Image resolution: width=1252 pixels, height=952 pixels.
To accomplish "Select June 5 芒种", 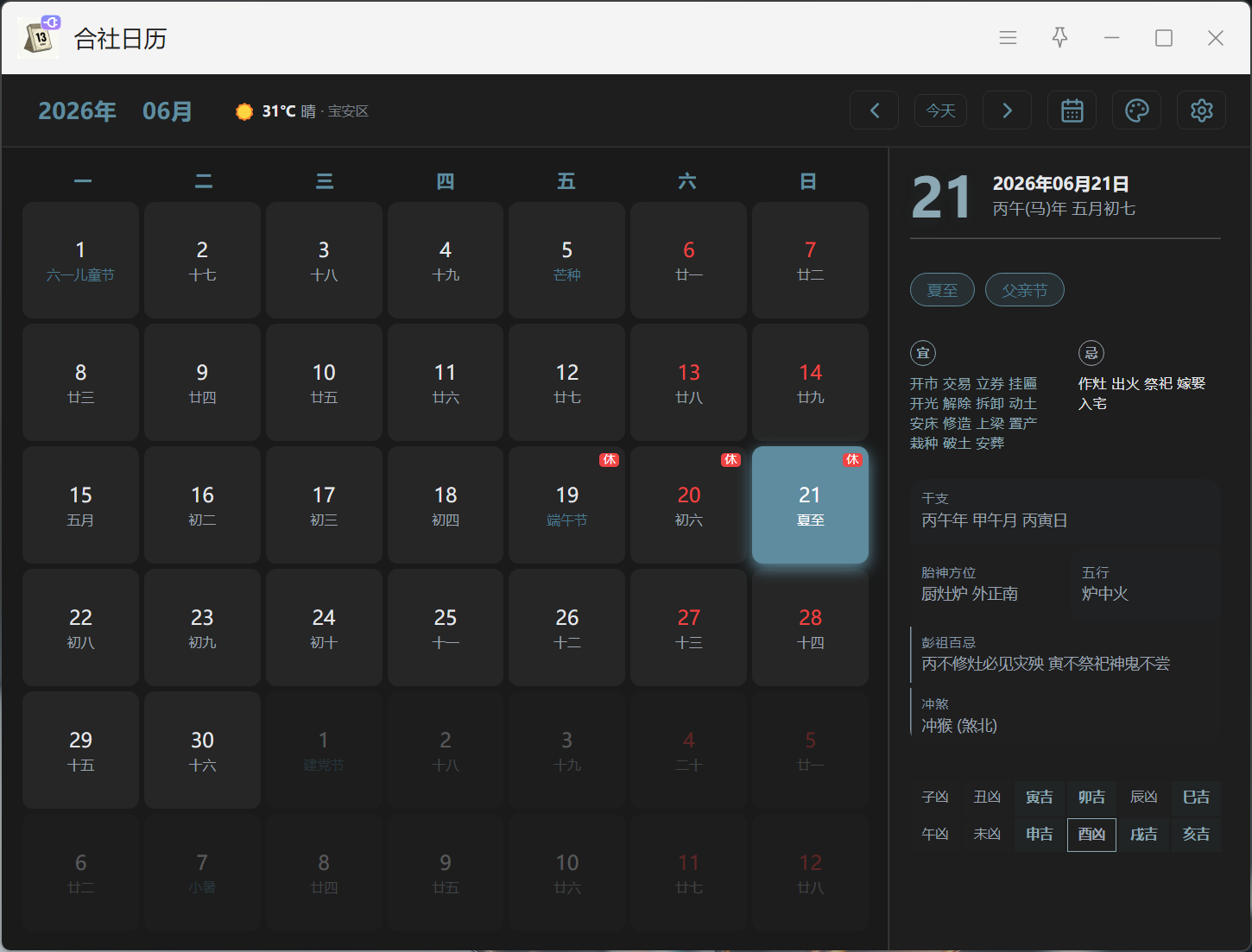I will pos(566,261).
